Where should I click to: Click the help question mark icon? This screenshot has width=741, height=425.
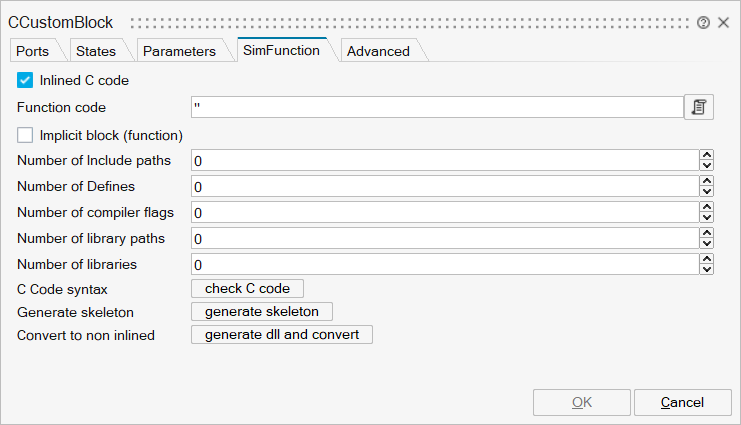tap(704, 22)
